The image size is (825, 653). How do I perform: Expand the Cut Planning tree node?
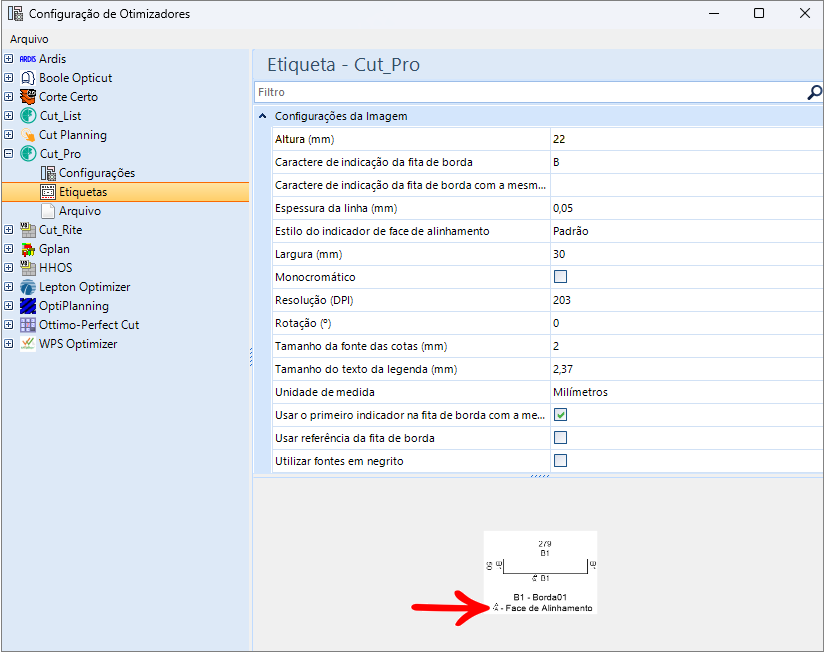click(x=8, y=134)
